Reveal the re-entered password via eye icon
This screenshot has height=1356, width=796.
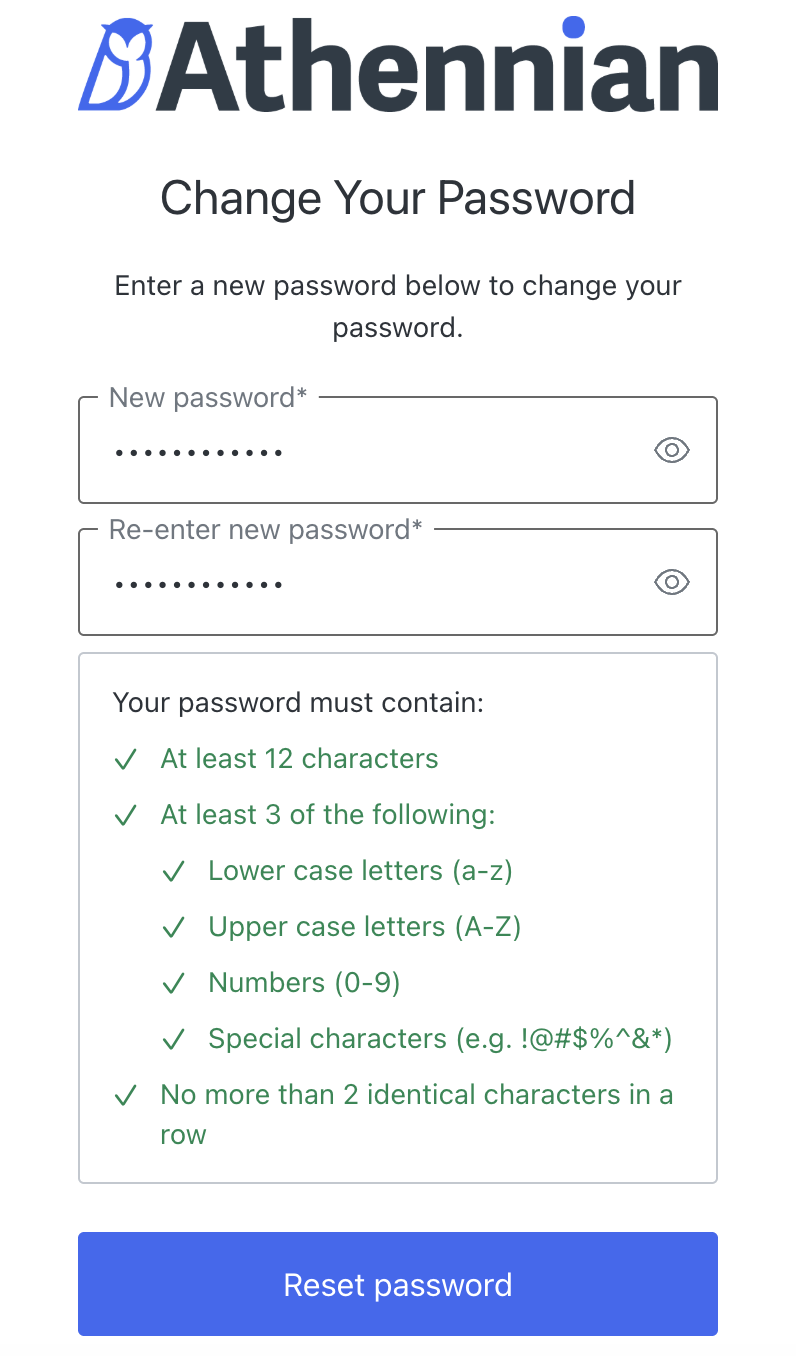(671, 583)
